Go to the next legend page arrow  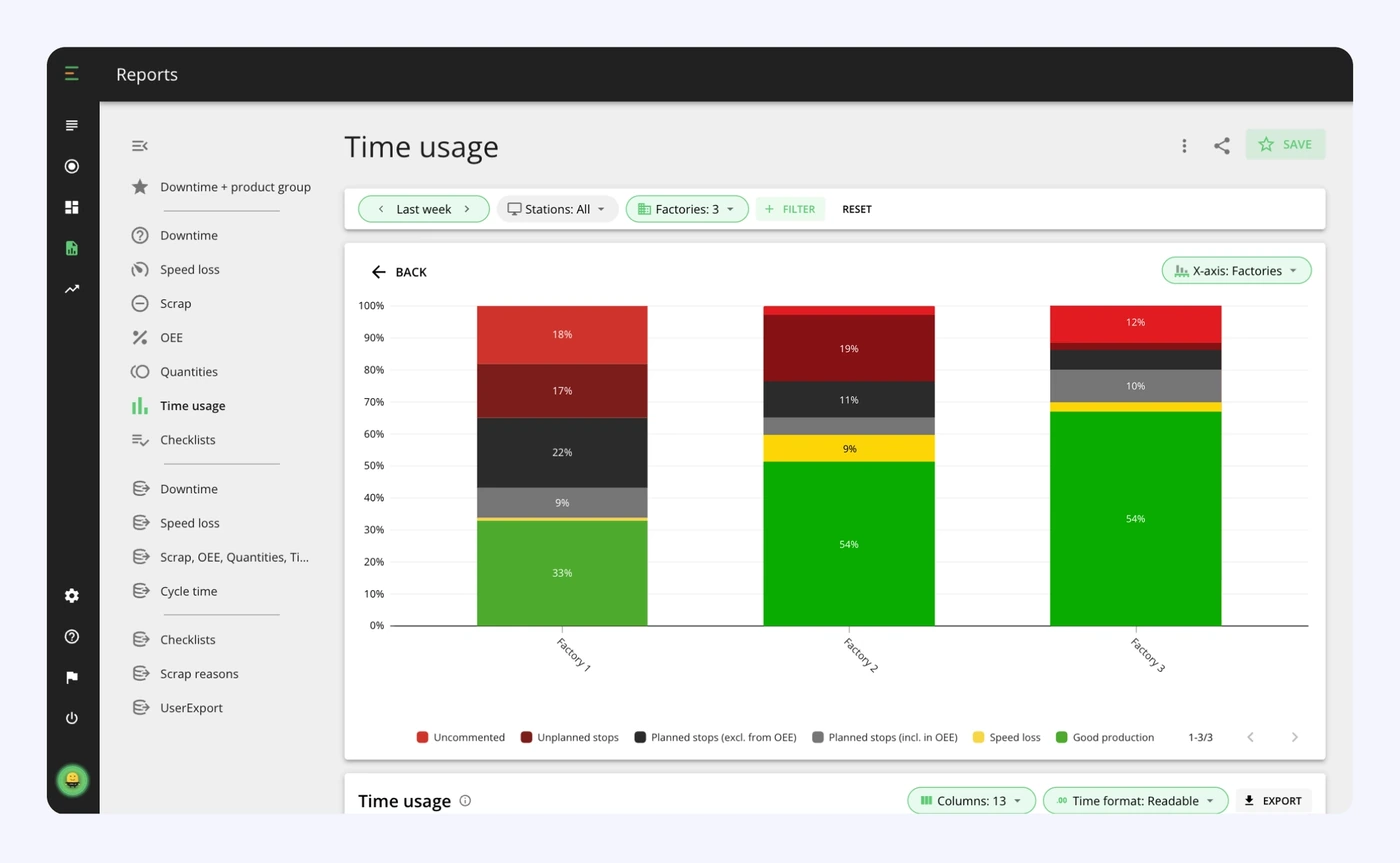tap(1294, 737)
